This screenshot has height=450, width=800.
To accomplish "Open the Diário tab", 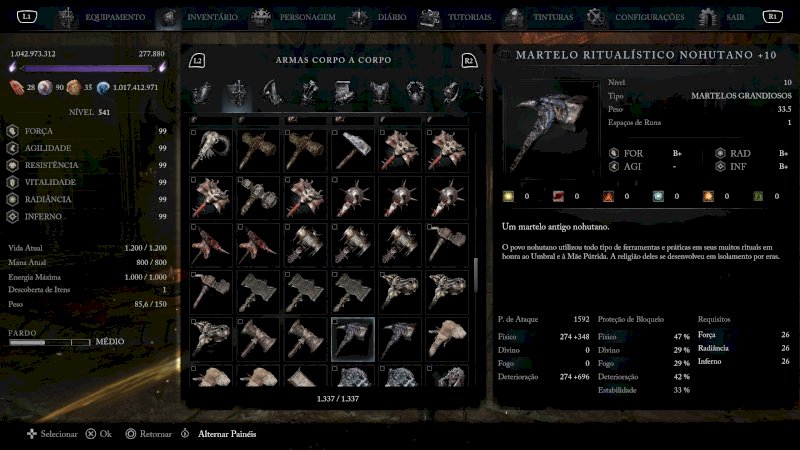I will (392, 17).
